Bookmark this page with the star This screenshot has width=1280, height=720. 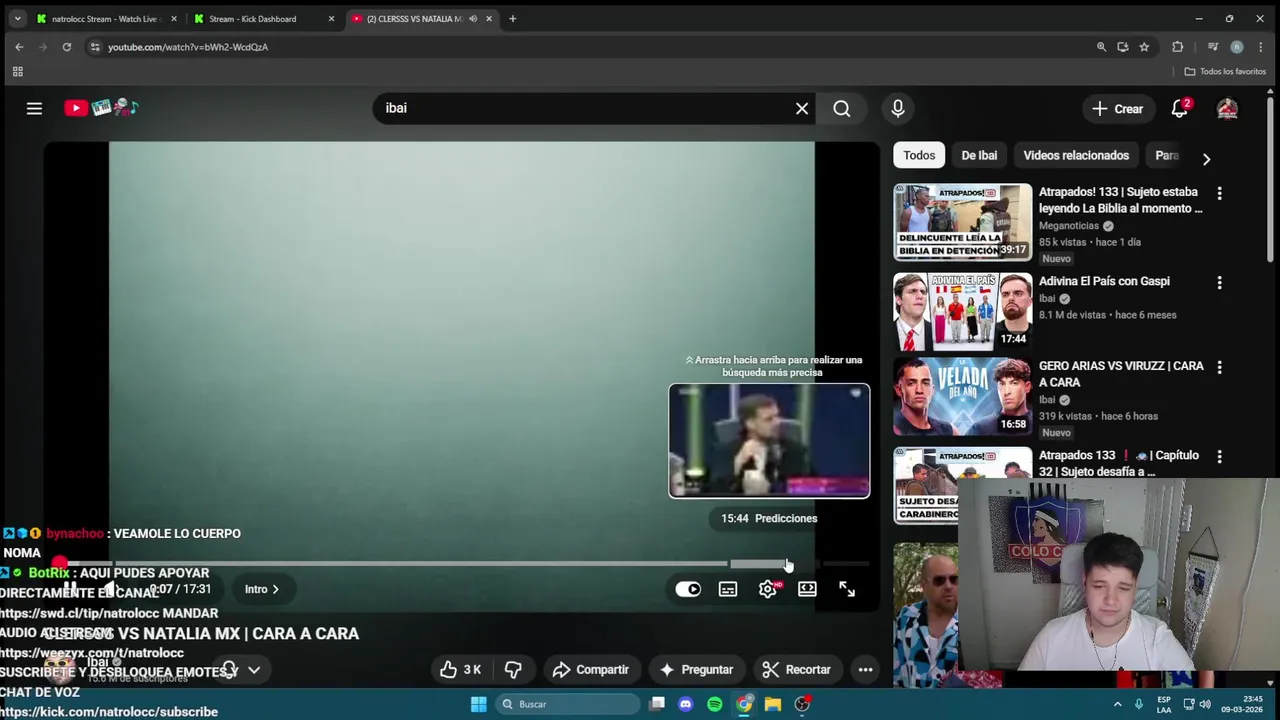1144,47
